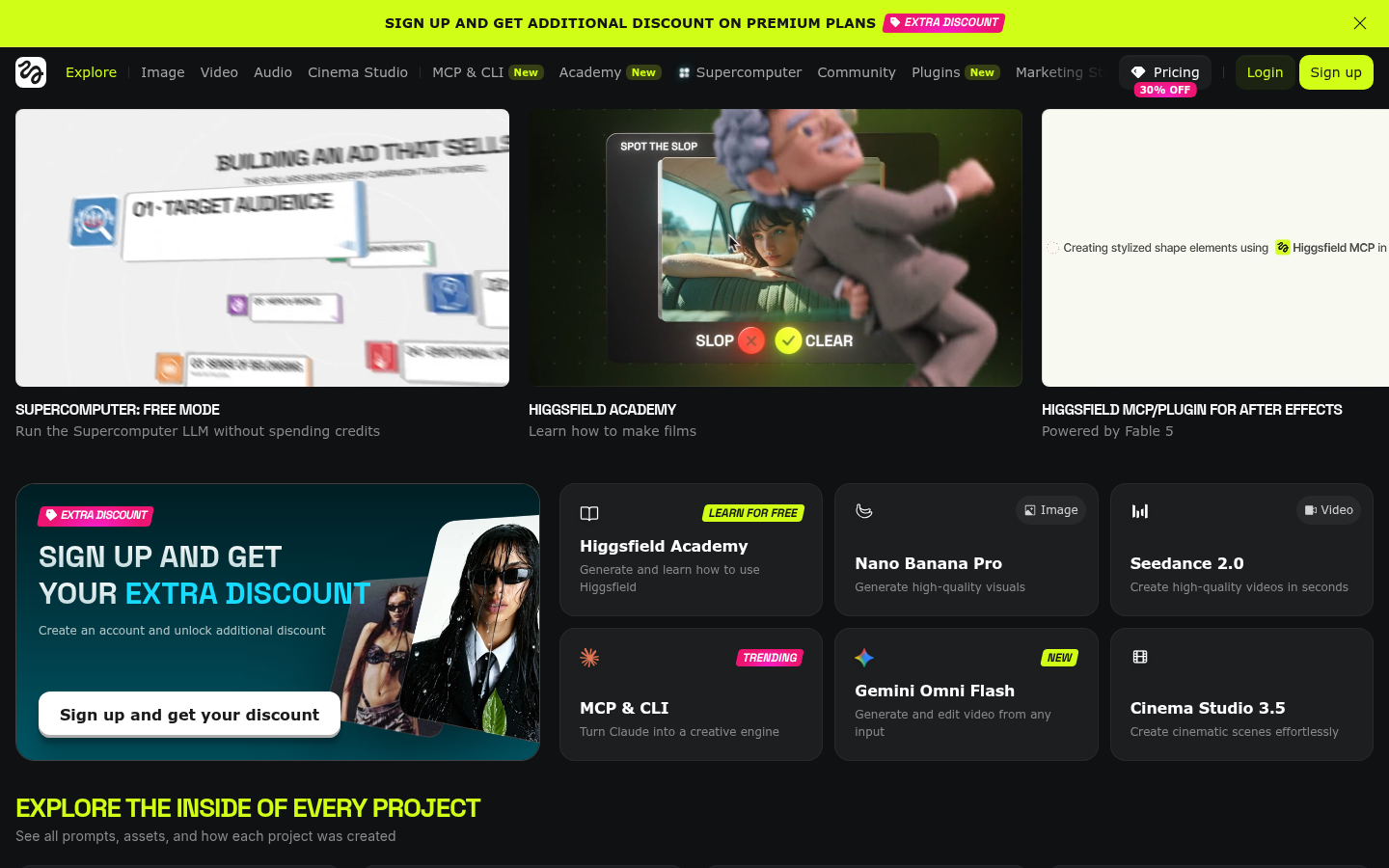Click the diamond icon beside Pricing
The image size is (1389, 868).
pyautogui.click(x=1138, y=72)
